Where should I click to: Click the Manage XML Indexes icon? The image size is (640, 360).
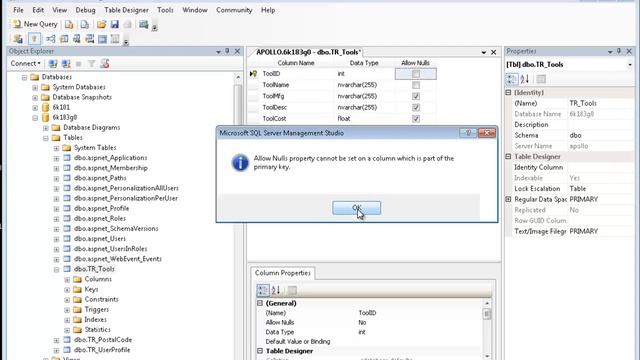89,39
